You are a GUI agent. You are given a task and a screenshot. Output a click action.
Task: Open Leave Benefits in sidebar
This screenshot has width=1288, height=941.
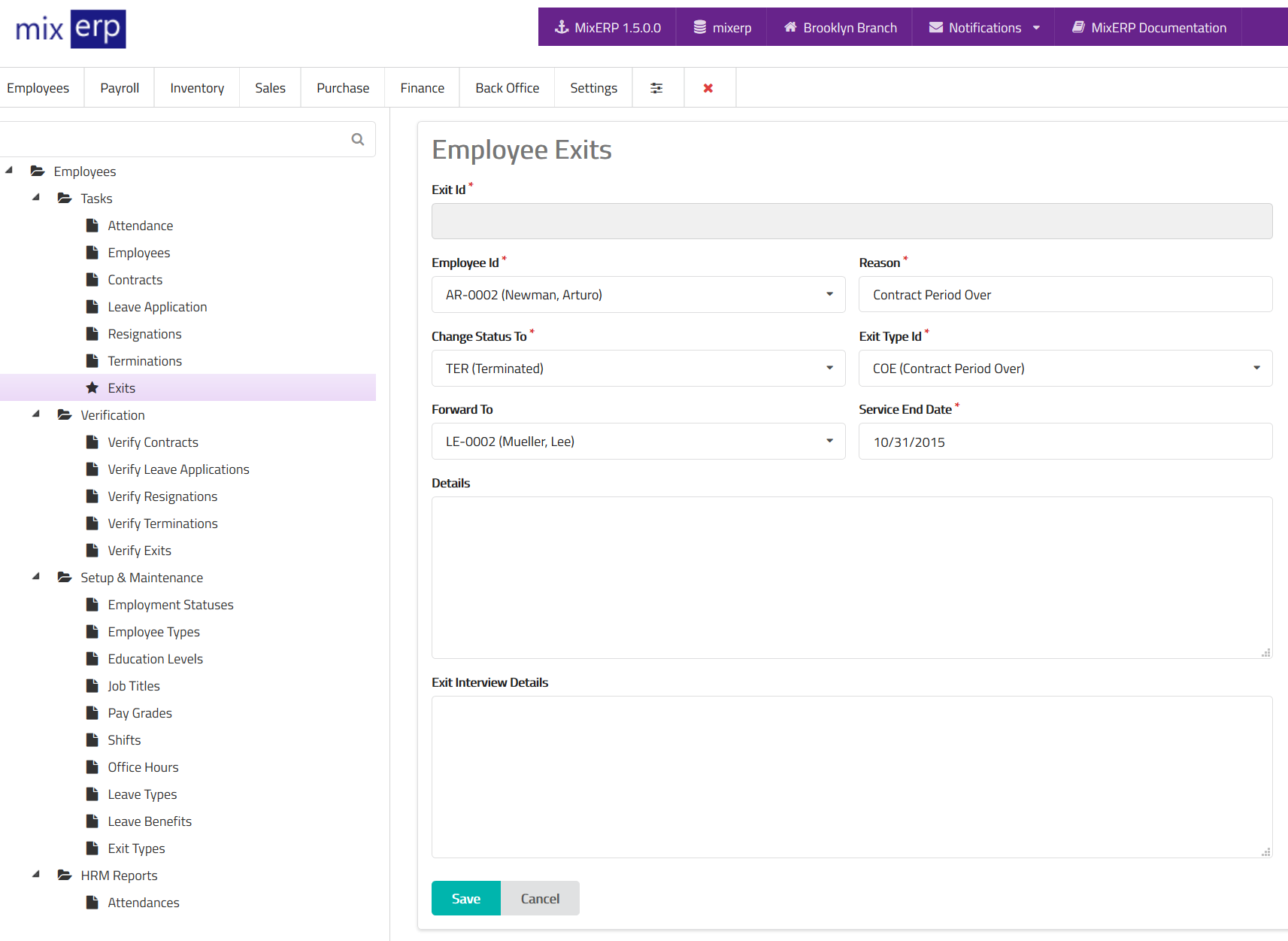150,821
